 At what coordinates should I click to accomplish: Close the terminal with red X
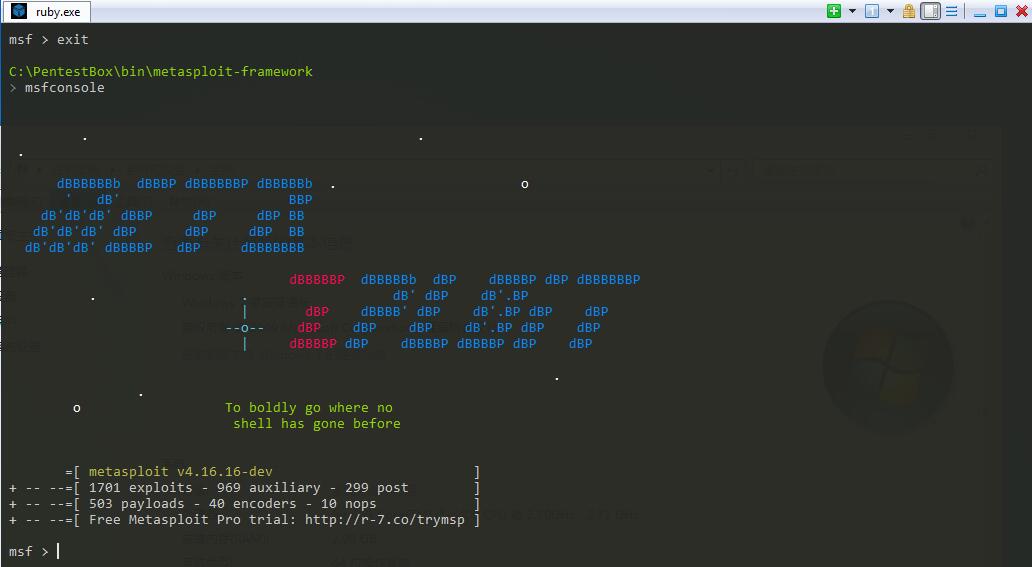tap(1022, 11)
